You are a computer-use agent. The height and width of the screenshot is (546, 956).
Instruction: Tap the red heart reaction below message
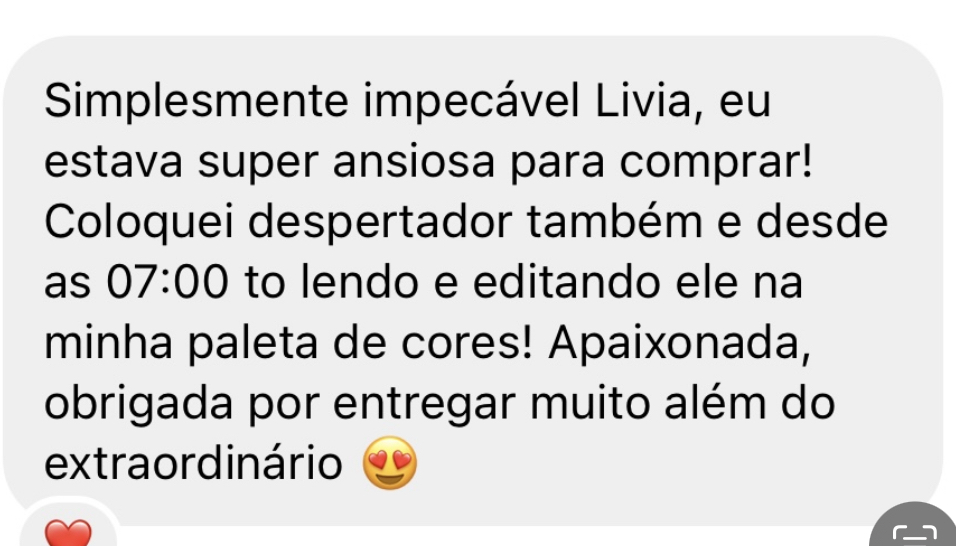pyautogui.click(x=68, y=532)
